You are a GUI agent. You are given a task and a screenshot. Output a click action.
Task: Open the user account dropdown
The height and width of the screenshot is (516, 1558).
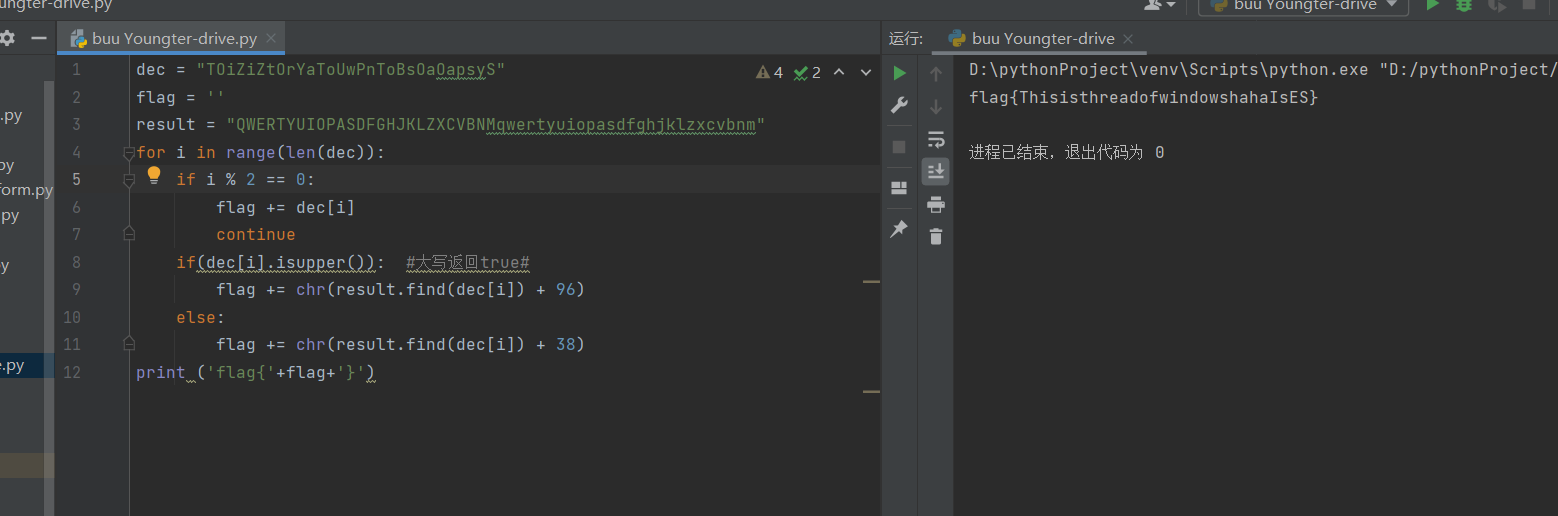coord(1160,5)
